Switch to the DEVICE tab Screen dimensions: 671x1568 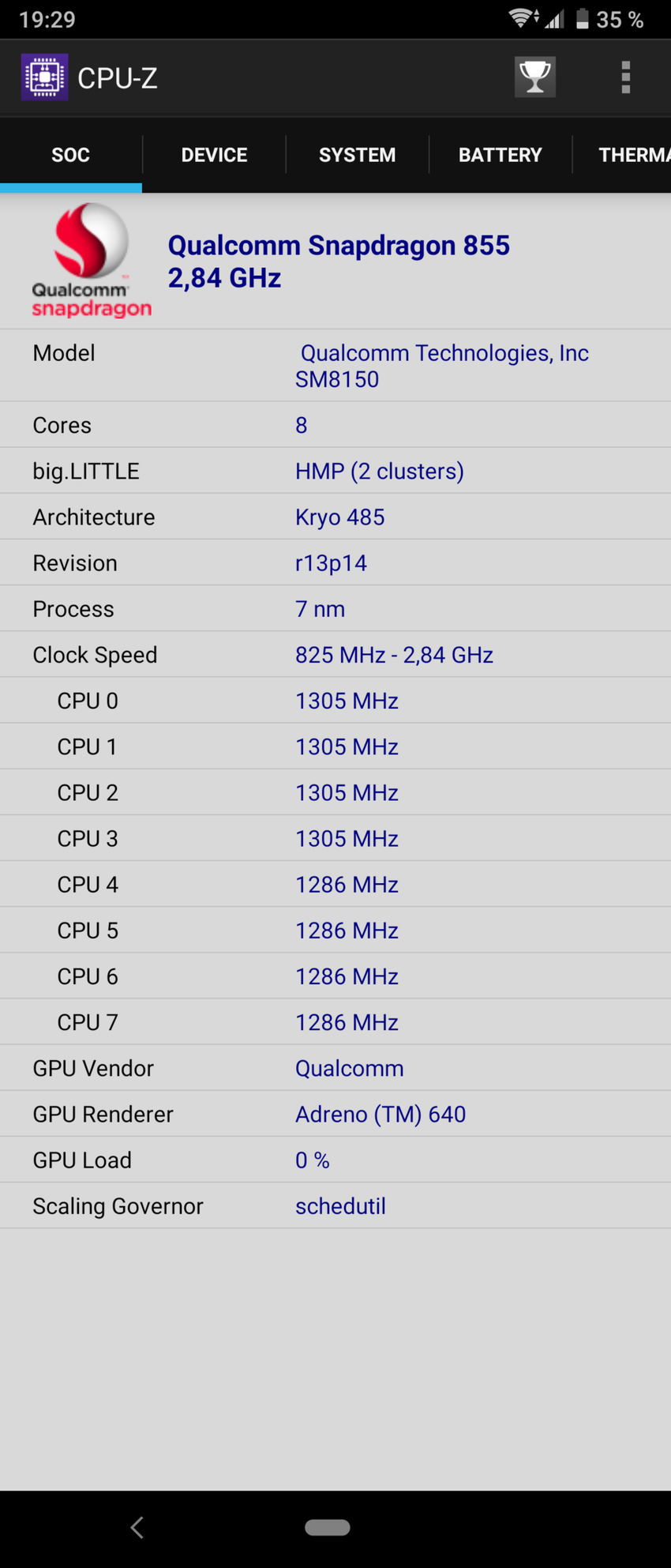click(x=214, y=155)
